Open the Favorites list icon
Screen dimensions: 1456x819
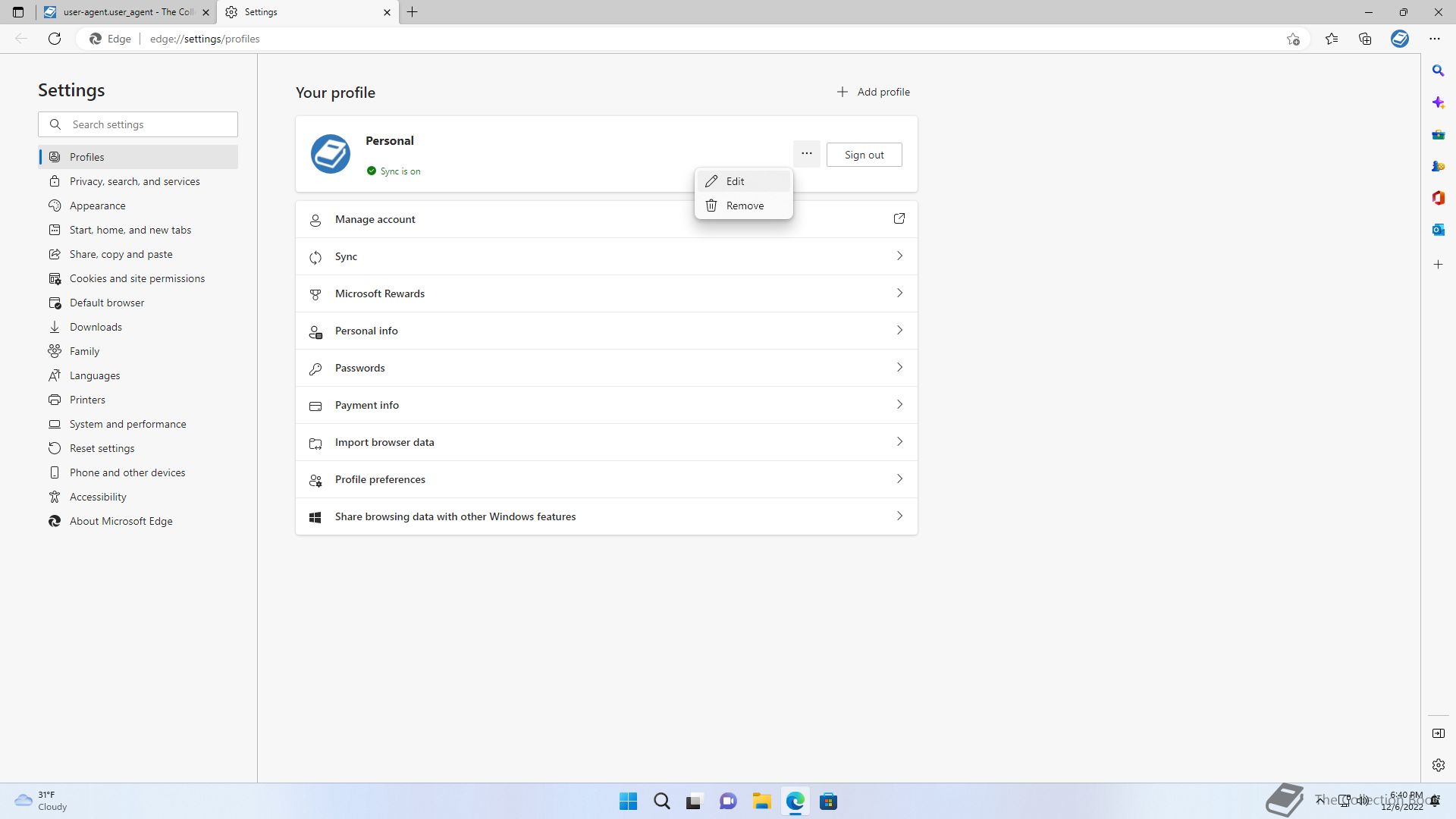(x=1332, y=39)
